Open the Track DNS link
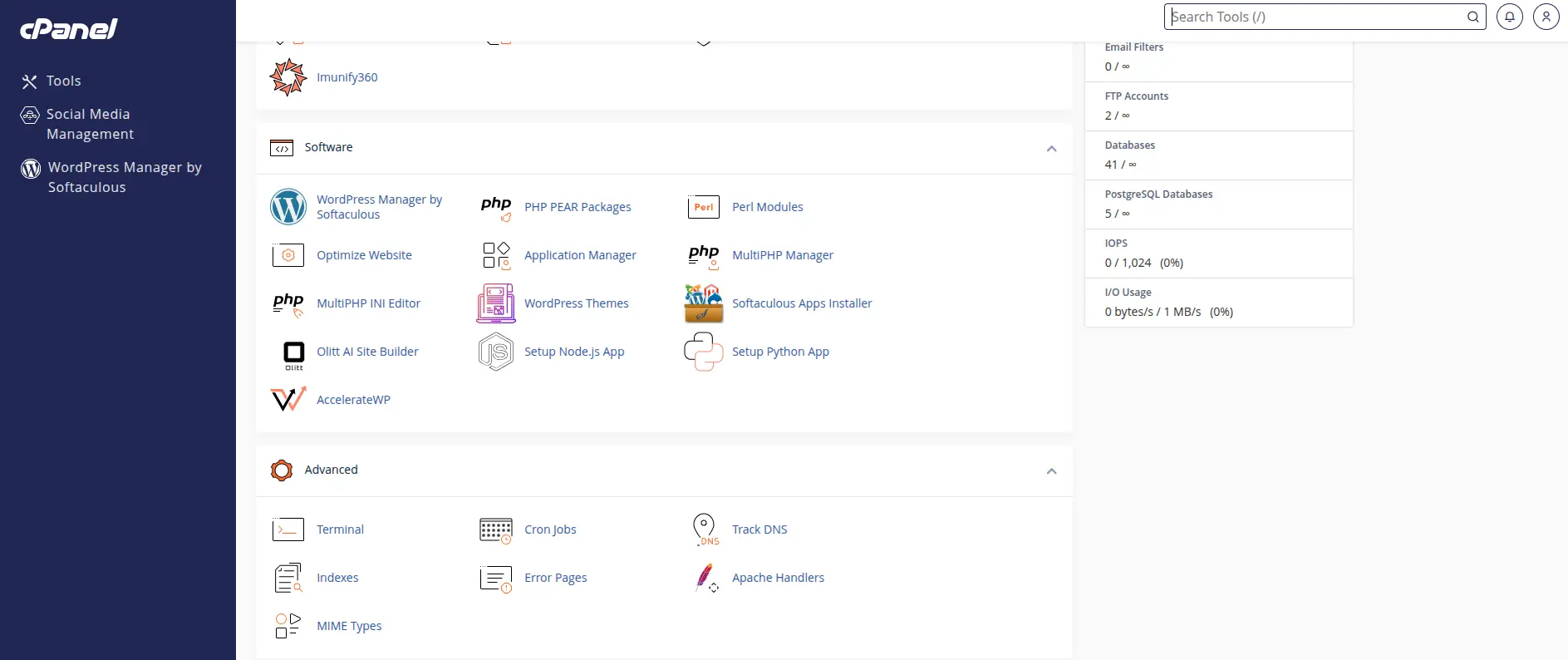The image size is (1568, 660). tap(759, 529)
